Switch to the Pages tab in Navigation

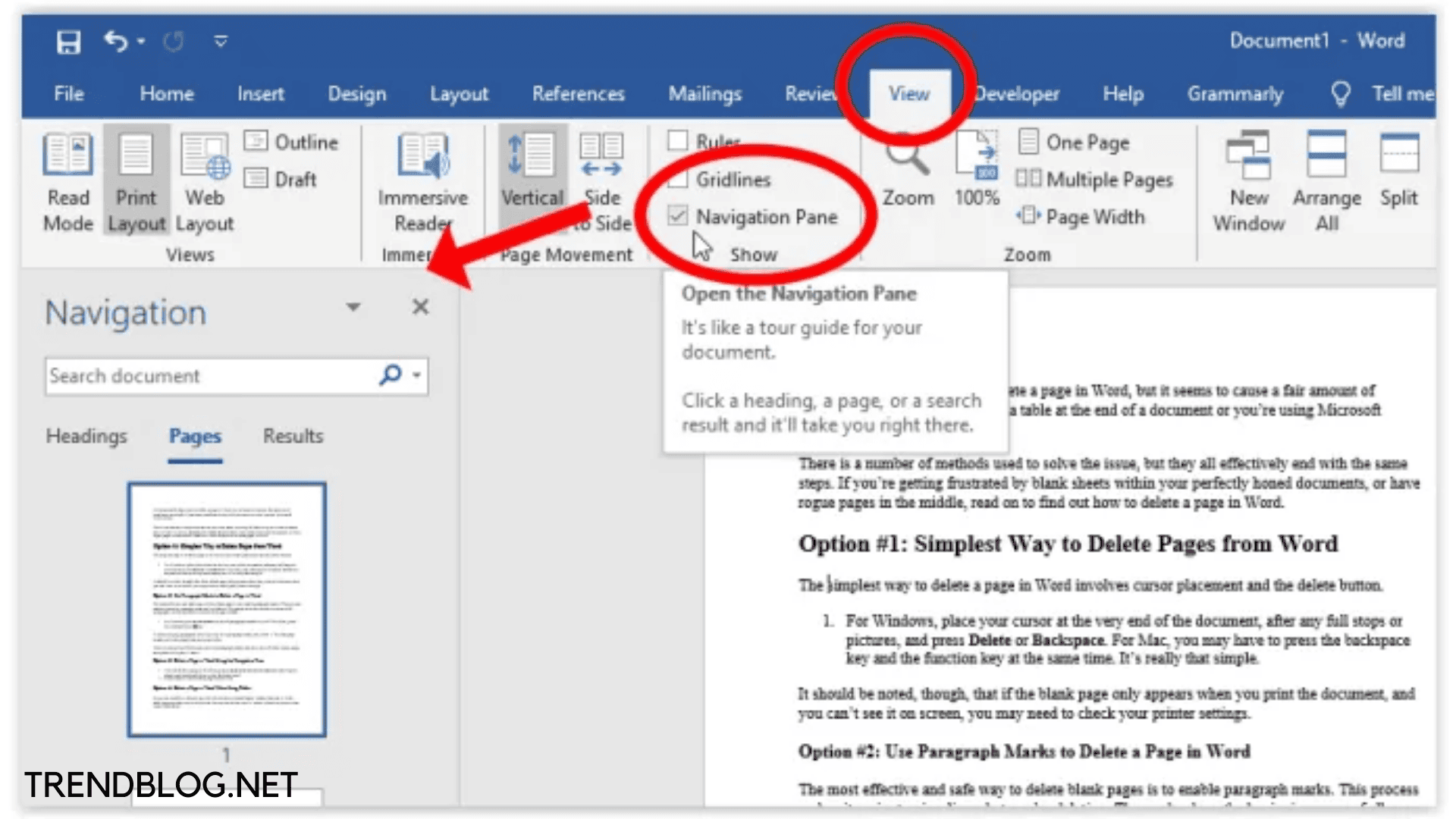[195, 435]
